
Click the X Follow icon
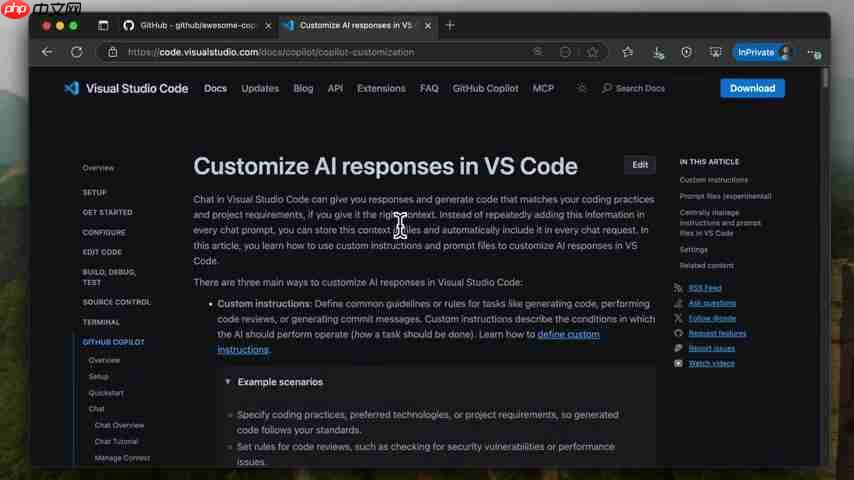(x=678, y=318)
